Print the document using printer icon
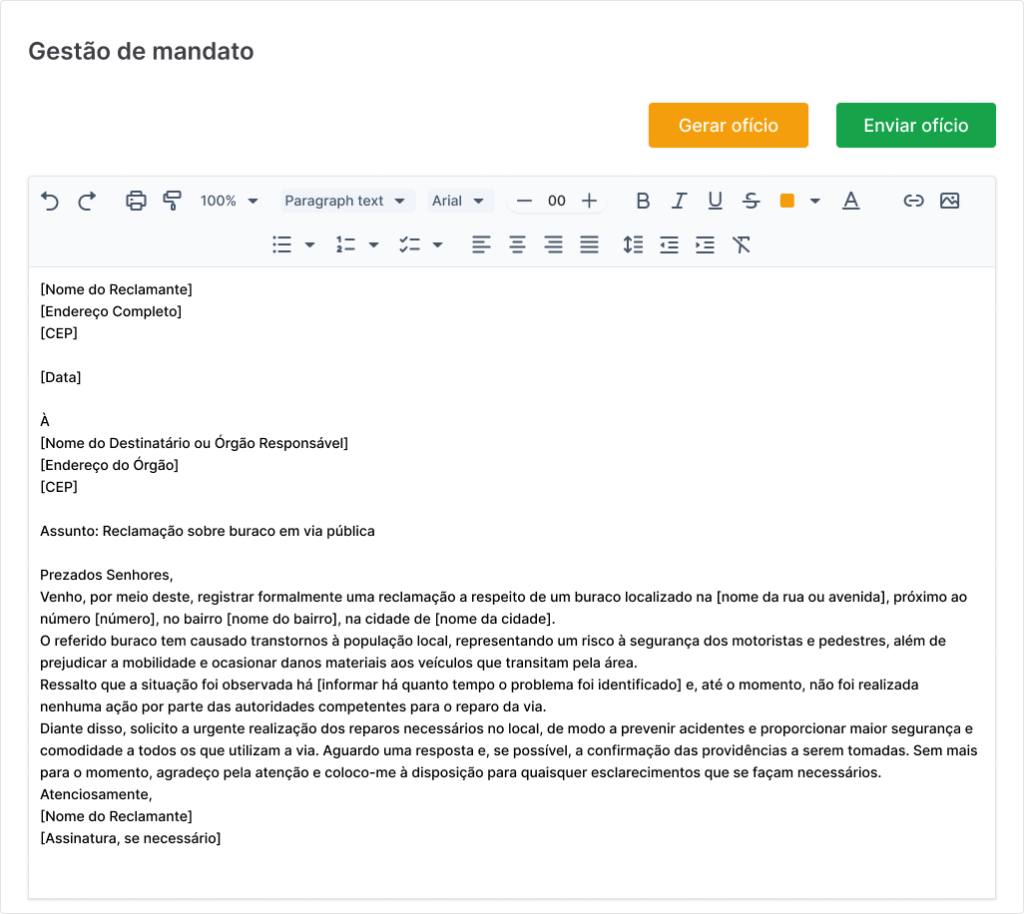Viewport: 1024px width, 914px height. pyautogui.click(x=136, y=201)
